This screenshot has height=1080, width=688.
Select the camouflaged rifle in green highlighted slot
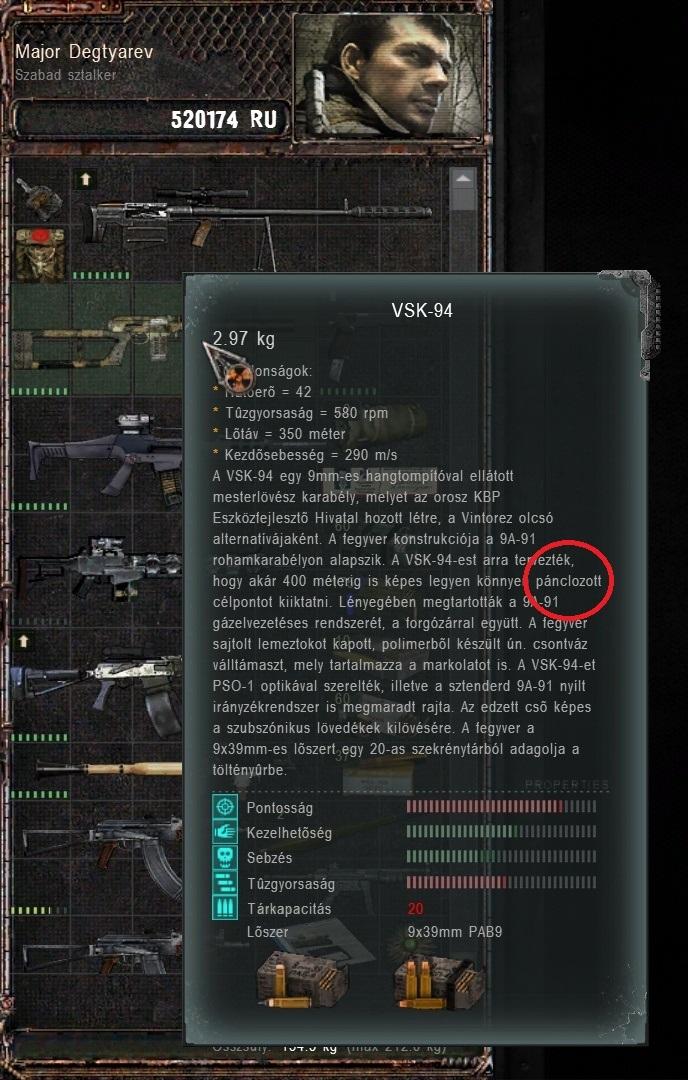(x=97, y=341)
